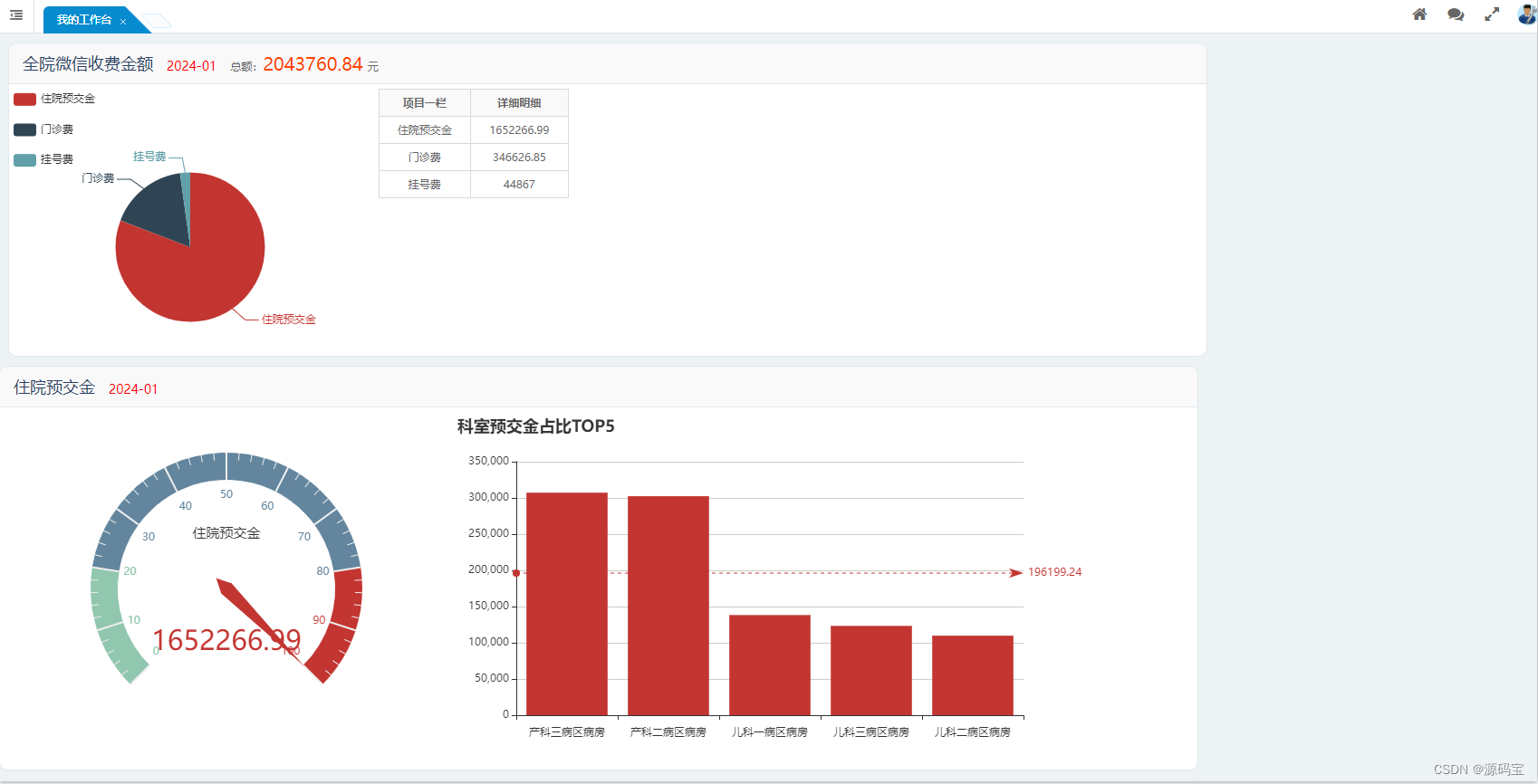Click table cell value 1652266.99
This screenshot has width=1538, height=784.
pyautogui.click(x=519, y=130)
